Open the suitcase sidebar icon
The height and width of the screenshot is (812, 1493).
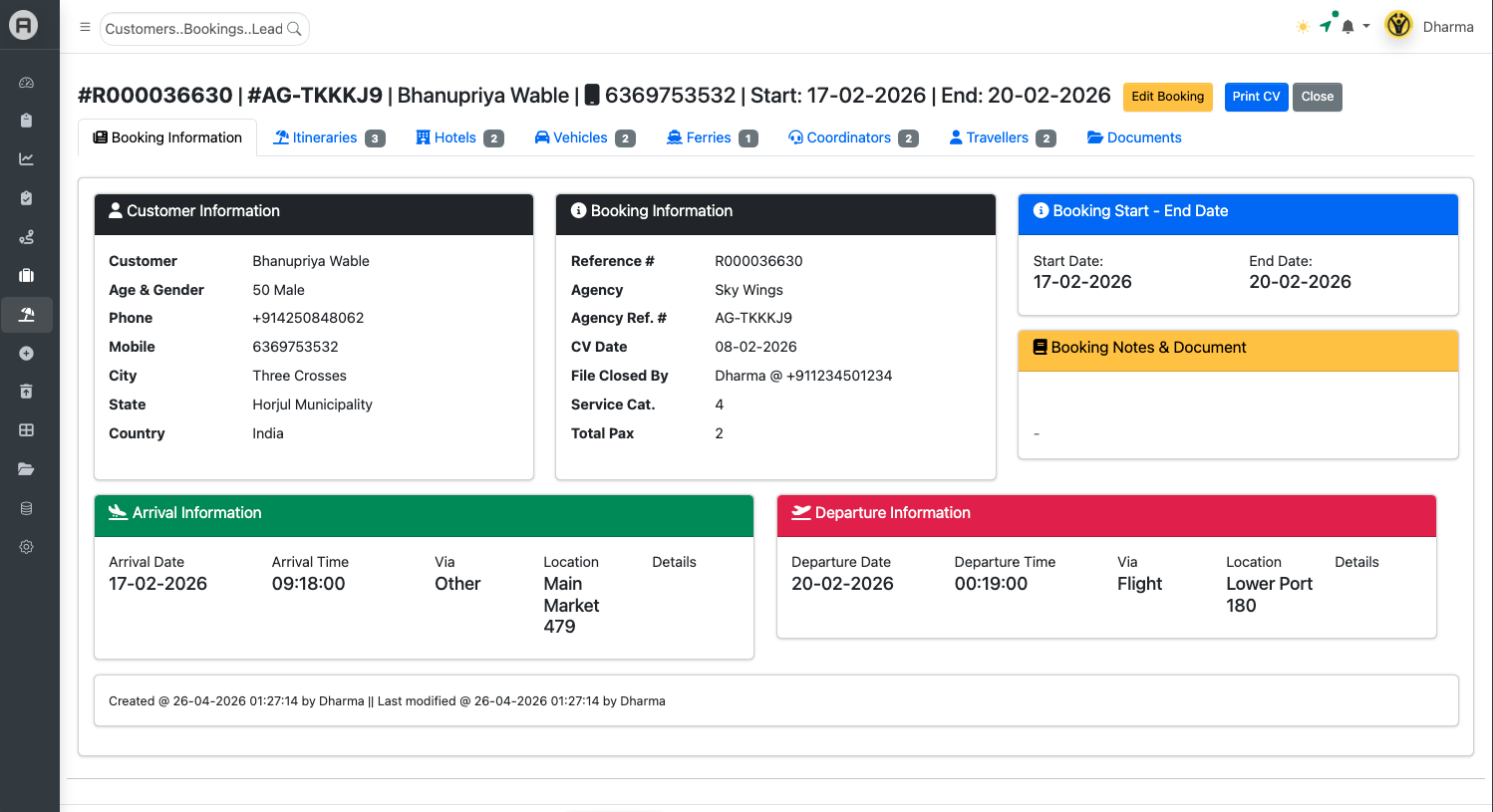27,276
